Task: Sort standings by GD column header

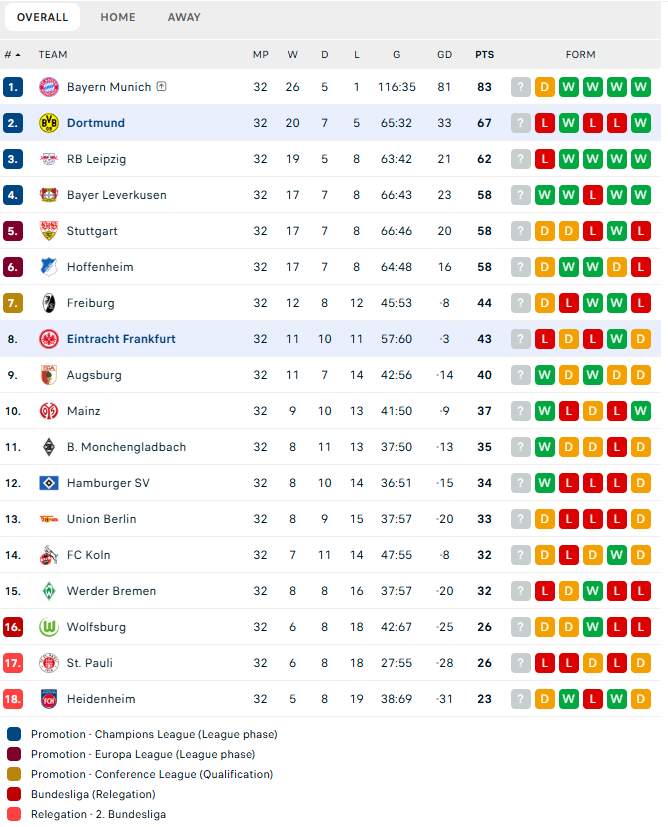Action: click(444, 55)
